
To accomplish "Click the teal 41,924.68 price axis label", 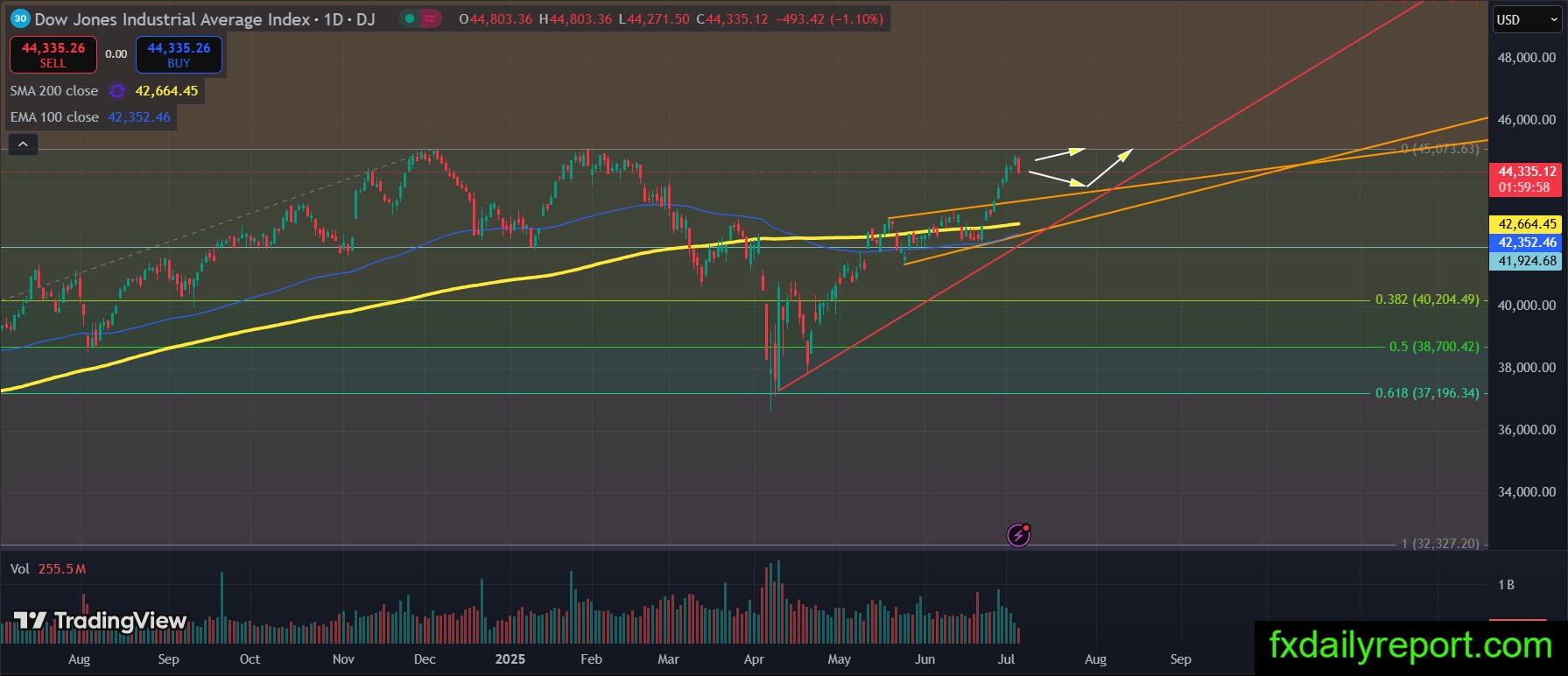I will (x=1527, y=261).
